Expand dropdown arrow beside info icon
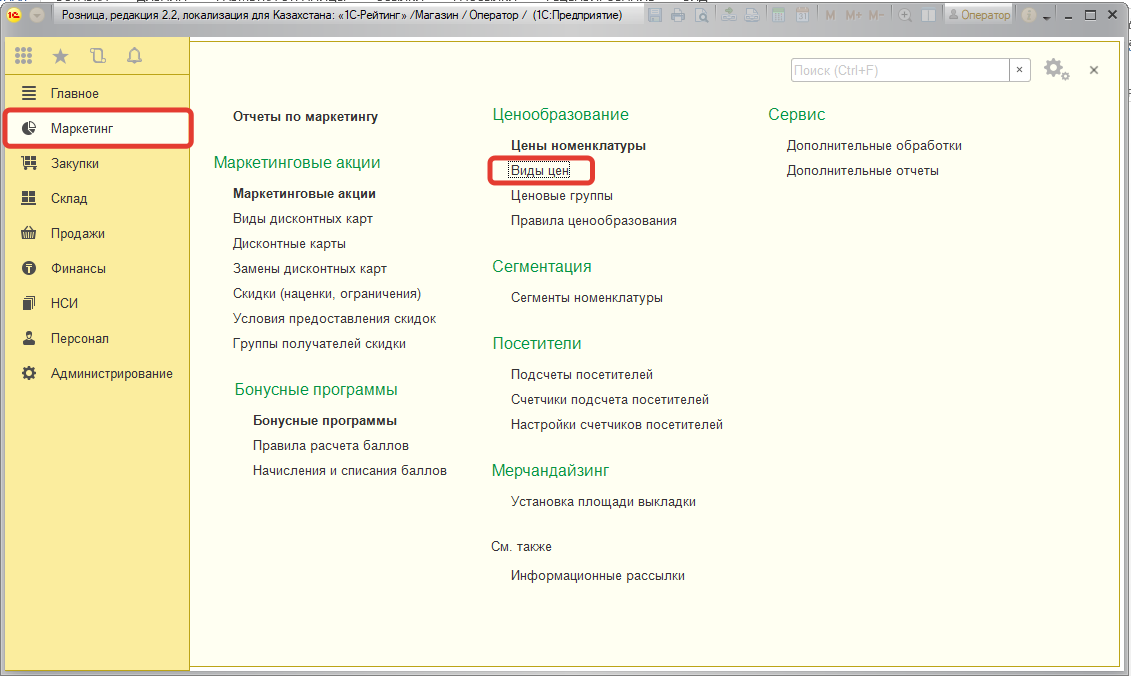 tap(1045, 17)
